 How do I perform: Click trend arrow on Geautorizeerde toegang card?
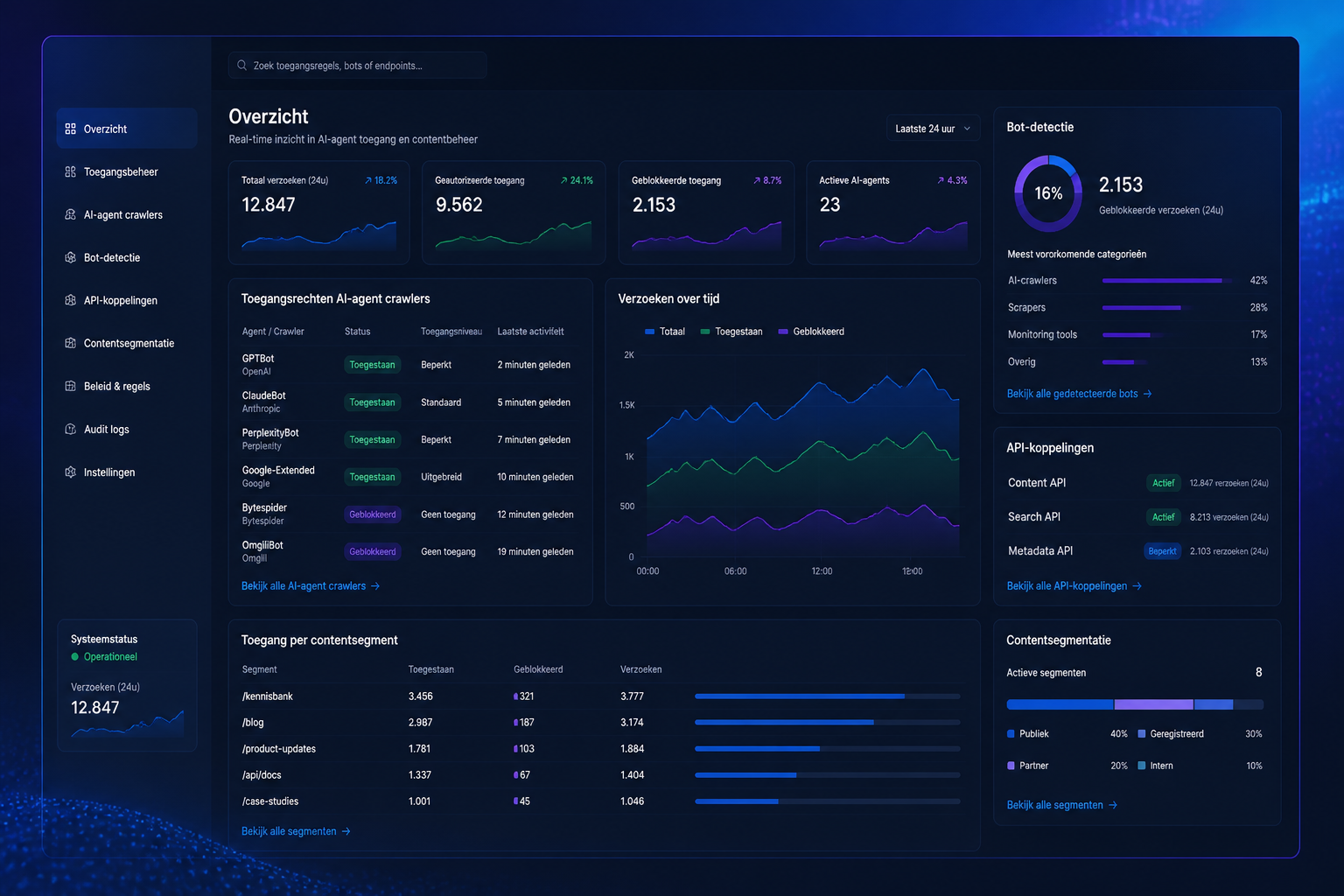[x=564, y=180]
